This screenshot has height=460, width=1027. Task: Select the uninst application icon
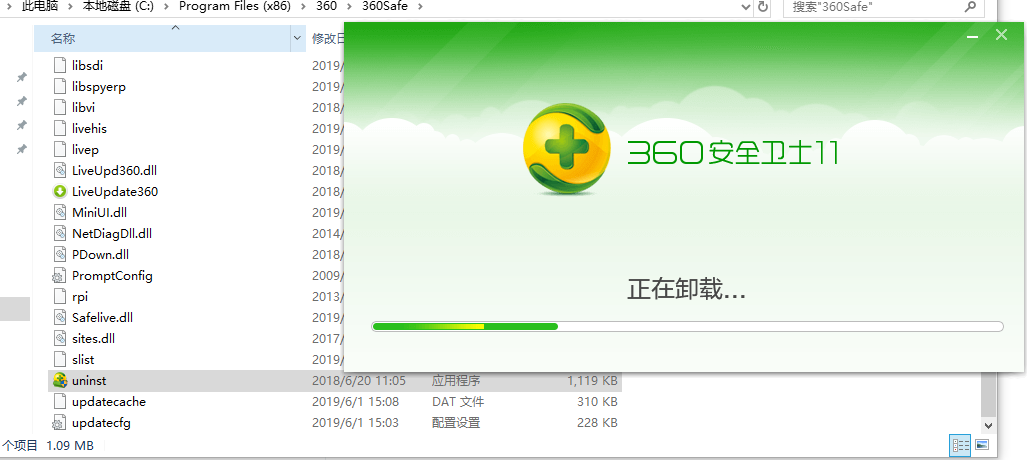60,381
